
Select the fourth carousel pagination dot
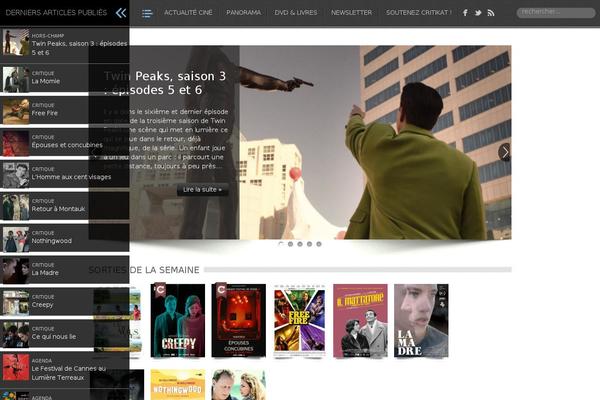click(309, 244)
